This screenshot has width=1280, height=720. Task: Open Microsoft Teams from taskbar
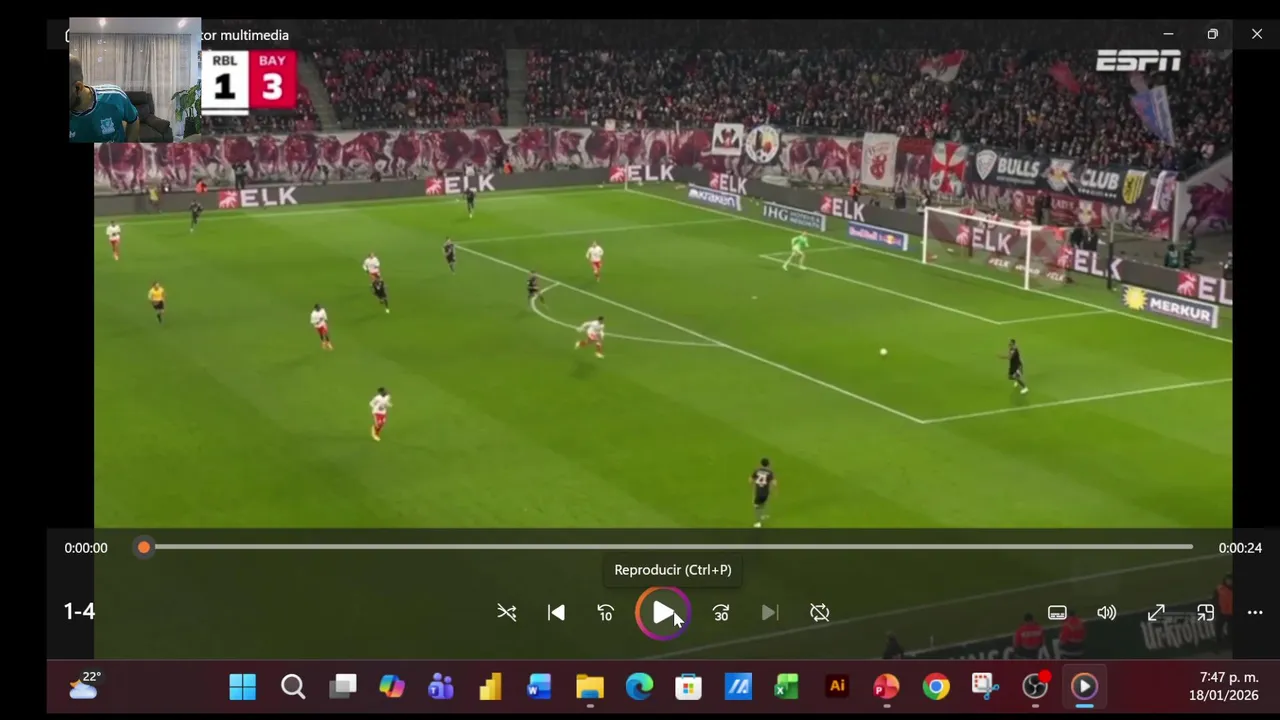[440, 687]
